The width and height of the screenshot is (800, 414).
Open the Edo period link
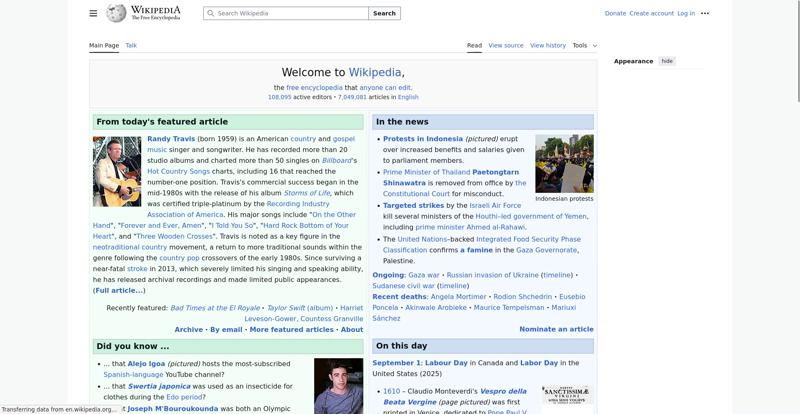[184, 397]
